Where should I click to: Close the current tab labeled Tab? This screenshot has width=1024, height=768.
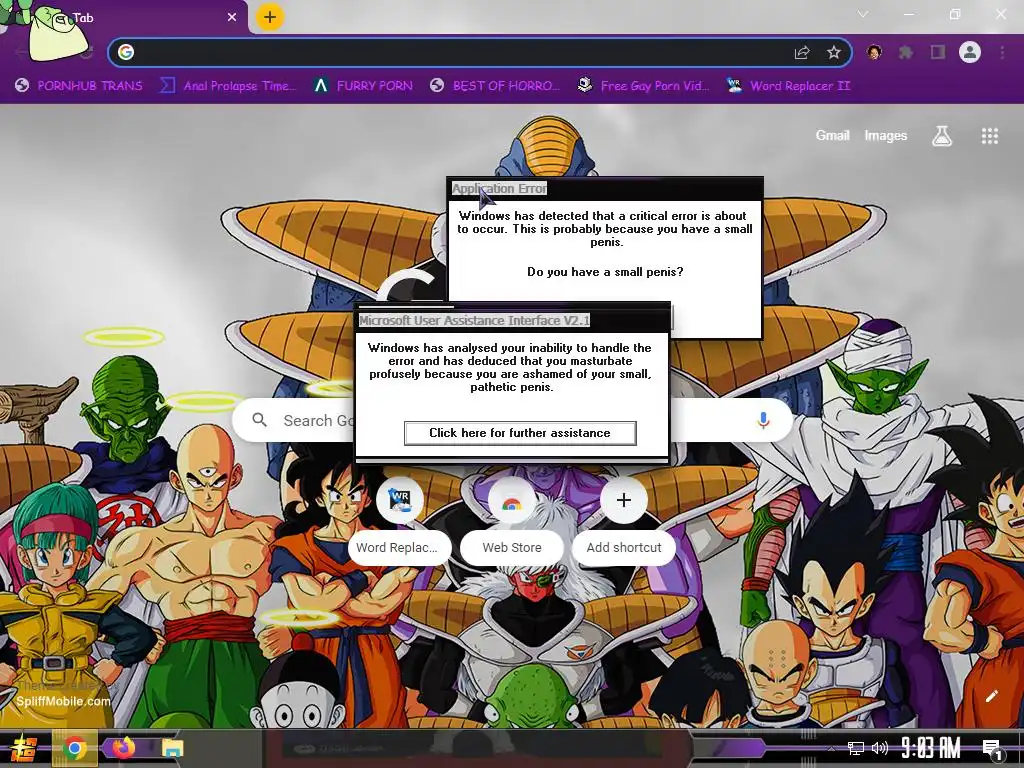pyautogui.click(x=232, y=18)
